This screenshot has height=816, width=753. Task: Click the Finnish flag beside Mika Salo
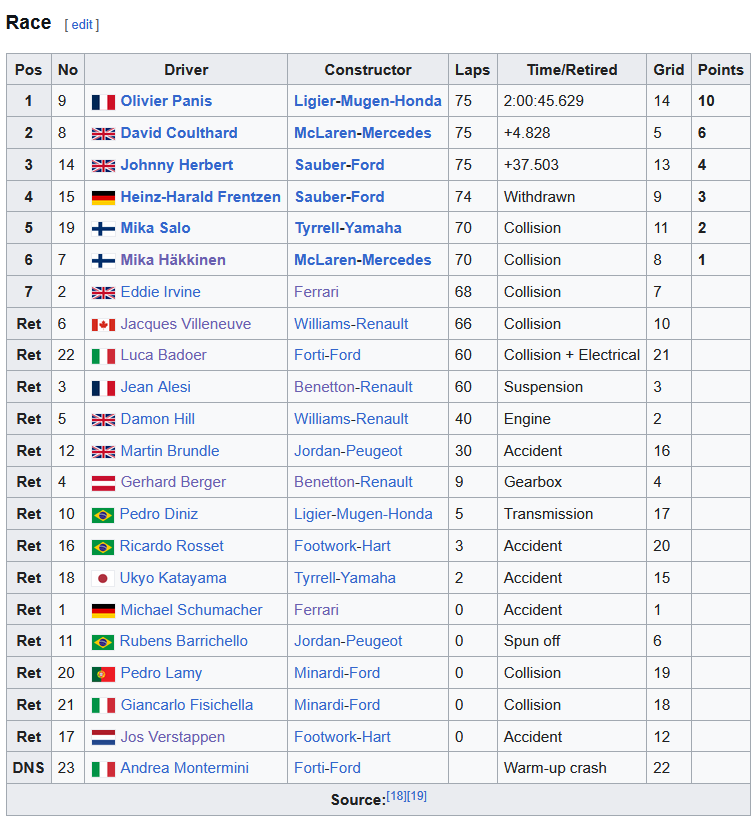pyautogui.click(x=103, y=229)
